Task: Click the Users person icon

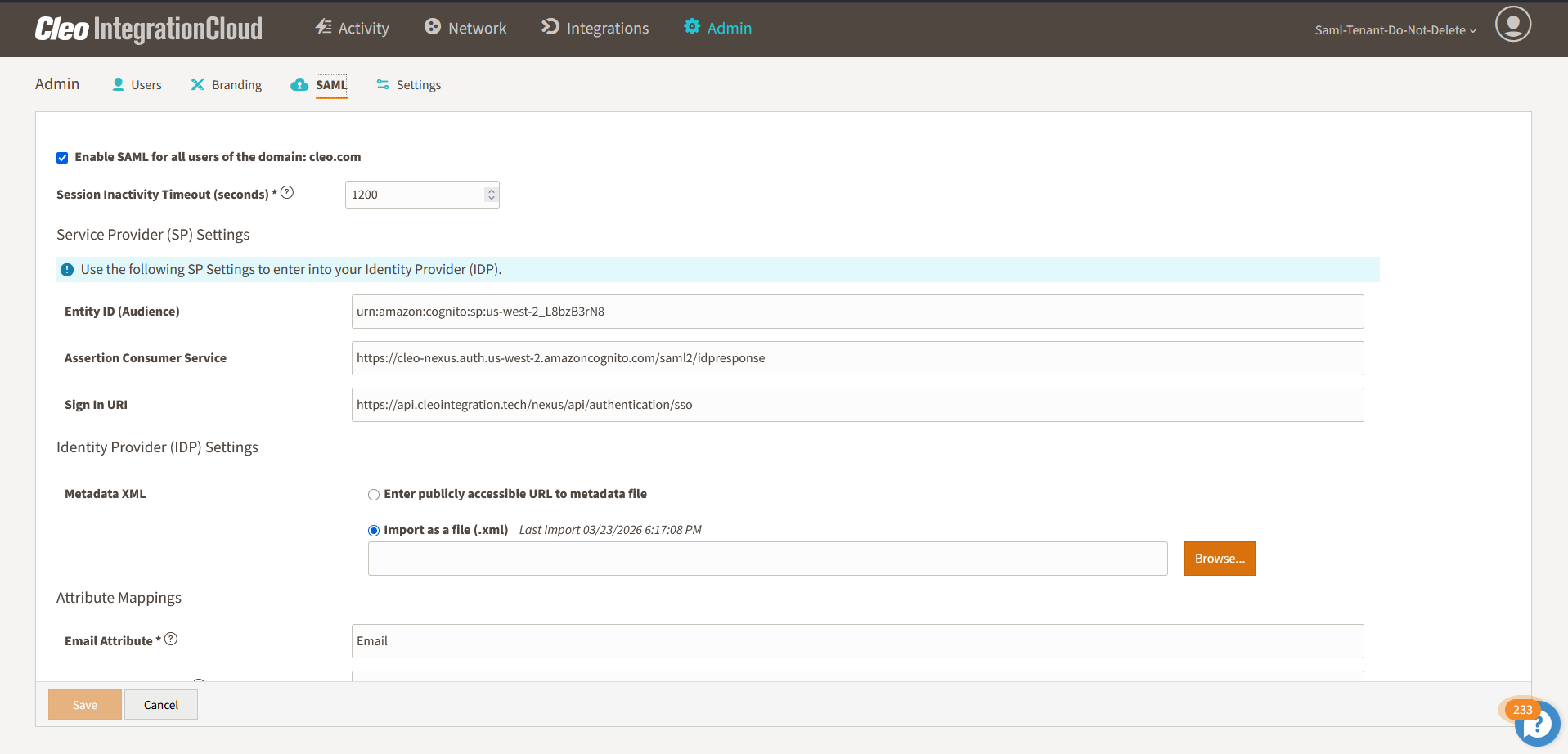Action: (118, 84)
